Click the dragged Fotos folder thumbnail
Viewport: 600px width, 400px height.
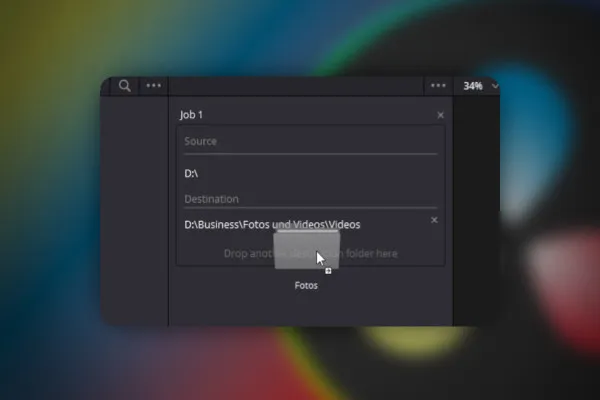coord(307,250)
